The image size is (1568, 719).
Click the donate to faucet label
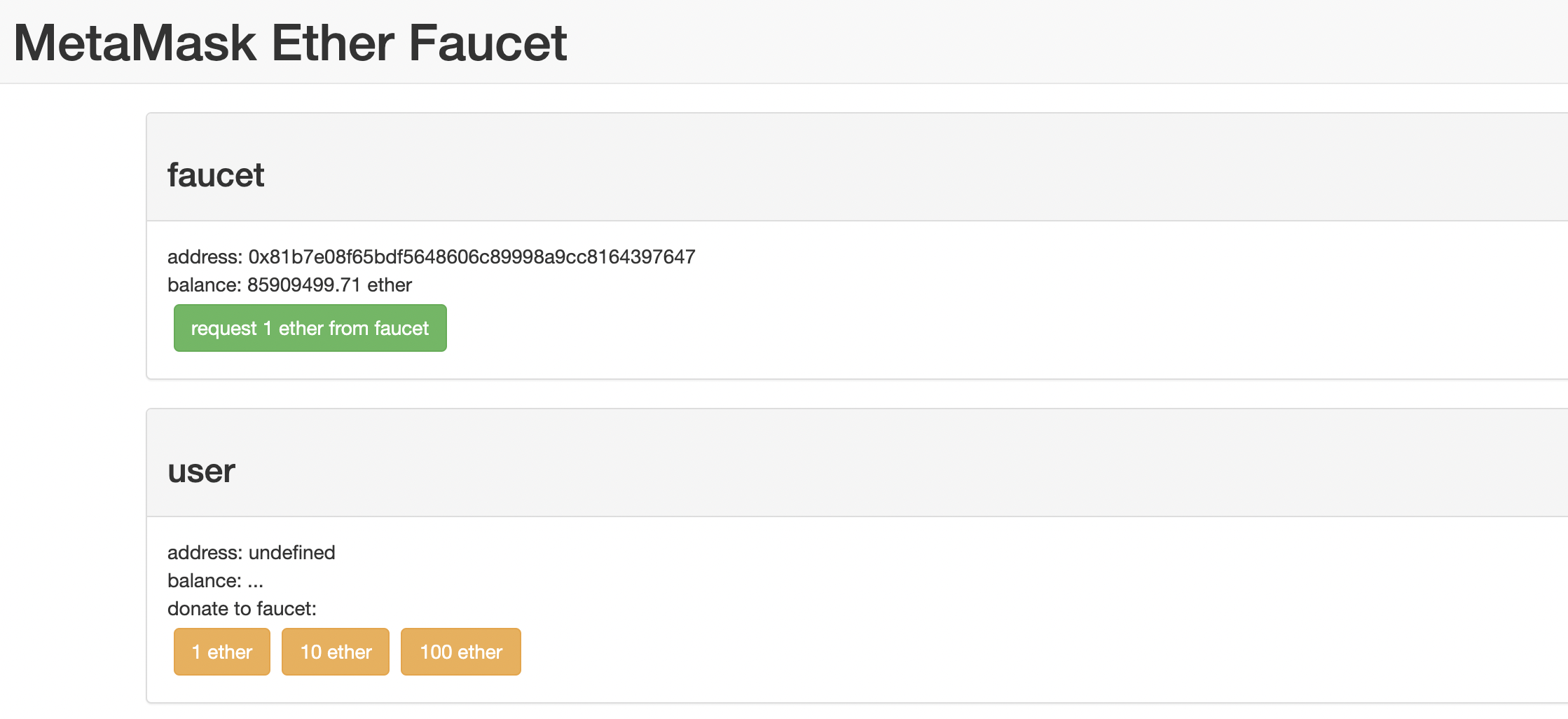pos(242,608)
